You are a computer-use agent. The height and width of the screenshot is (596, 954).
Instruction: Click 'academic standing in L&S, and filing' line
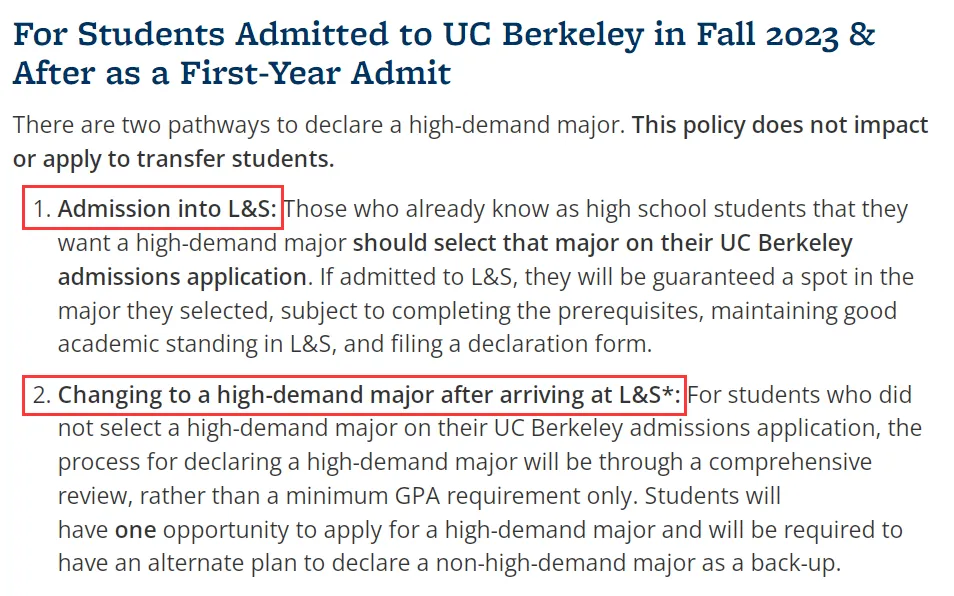(355, 344)
